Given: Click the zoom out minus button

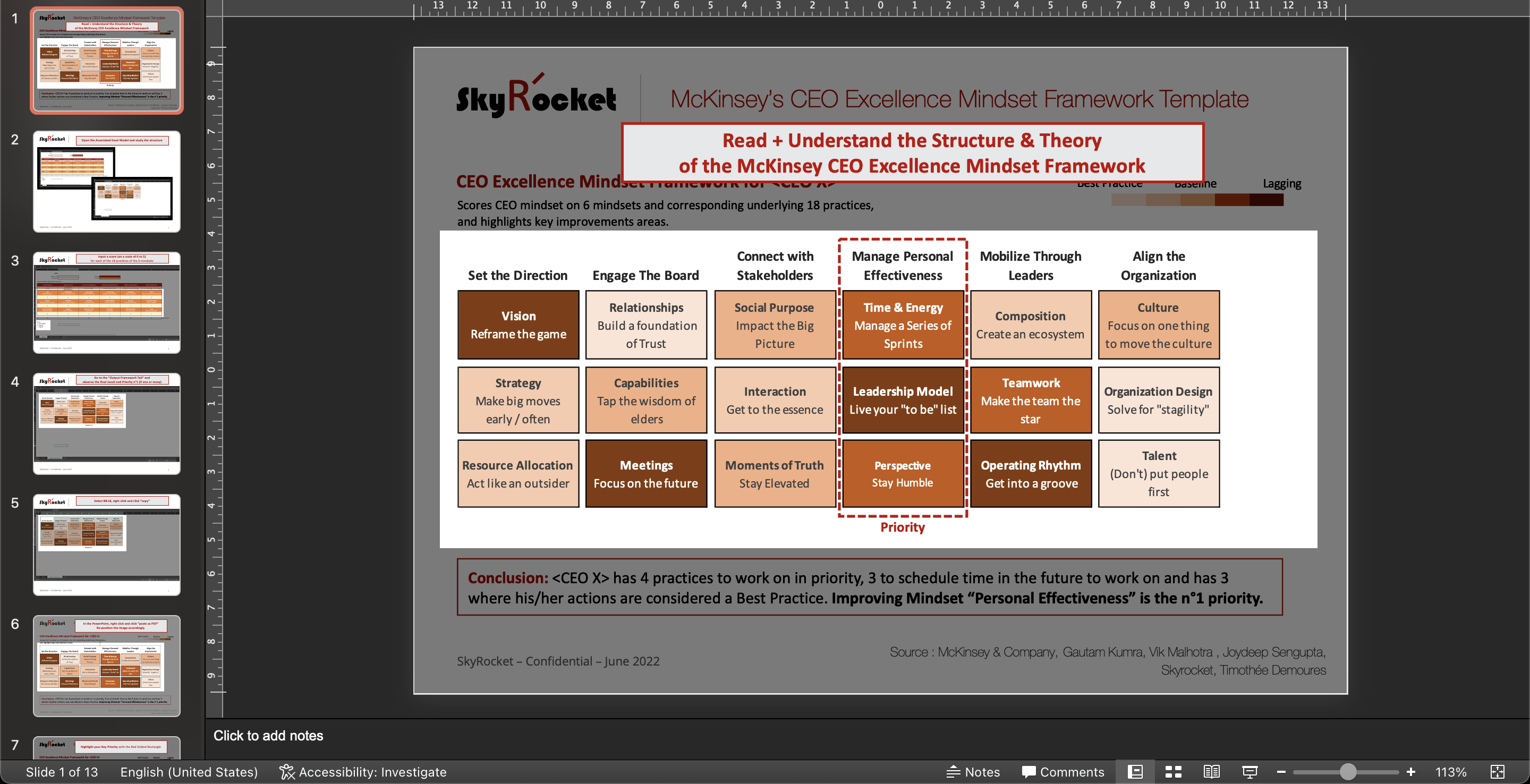Looking at the screenshot, I should tap(1281, 772).
